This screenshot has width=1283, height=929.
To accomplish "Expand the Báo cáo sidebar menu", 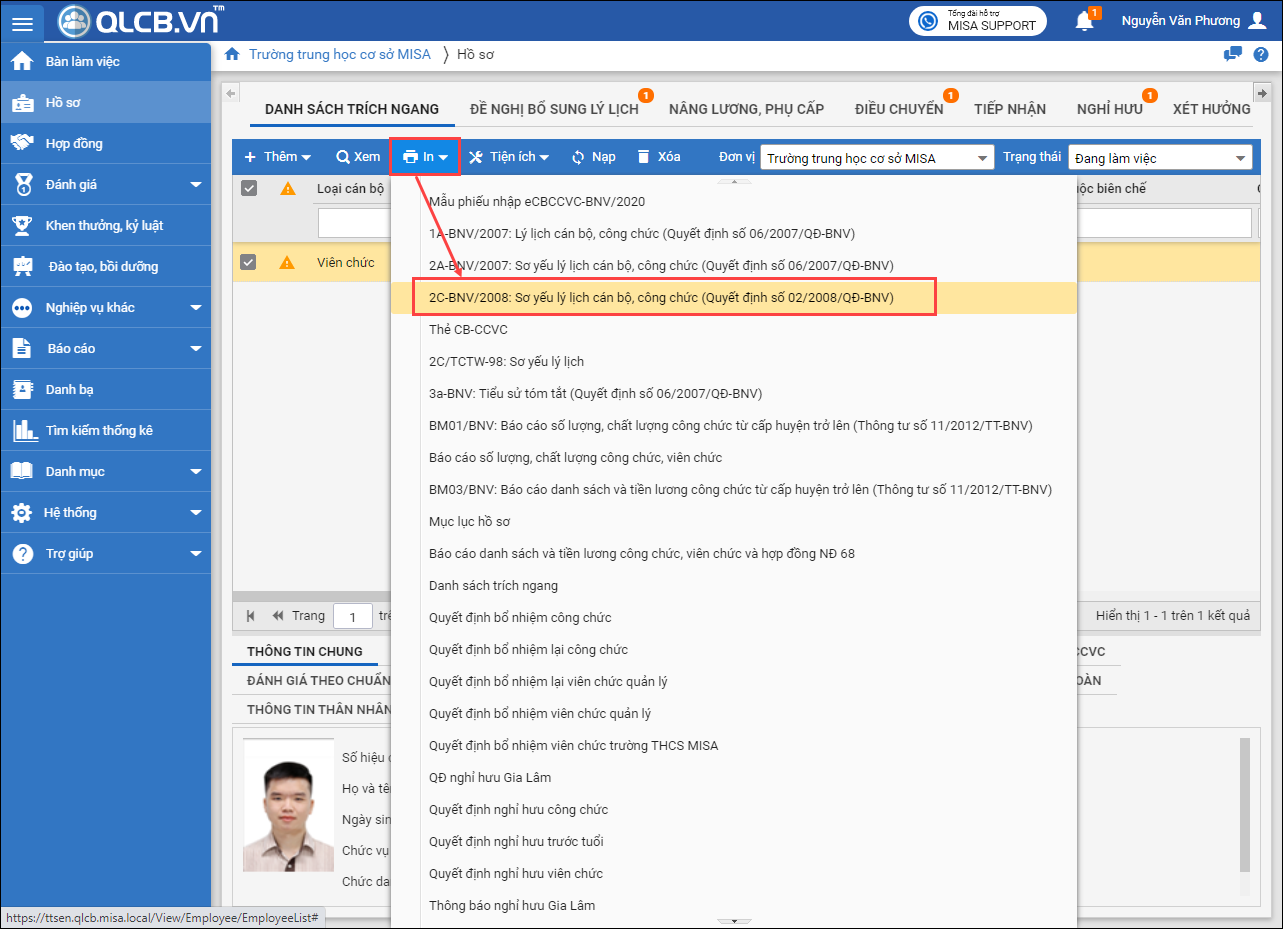I will [106, 348].
